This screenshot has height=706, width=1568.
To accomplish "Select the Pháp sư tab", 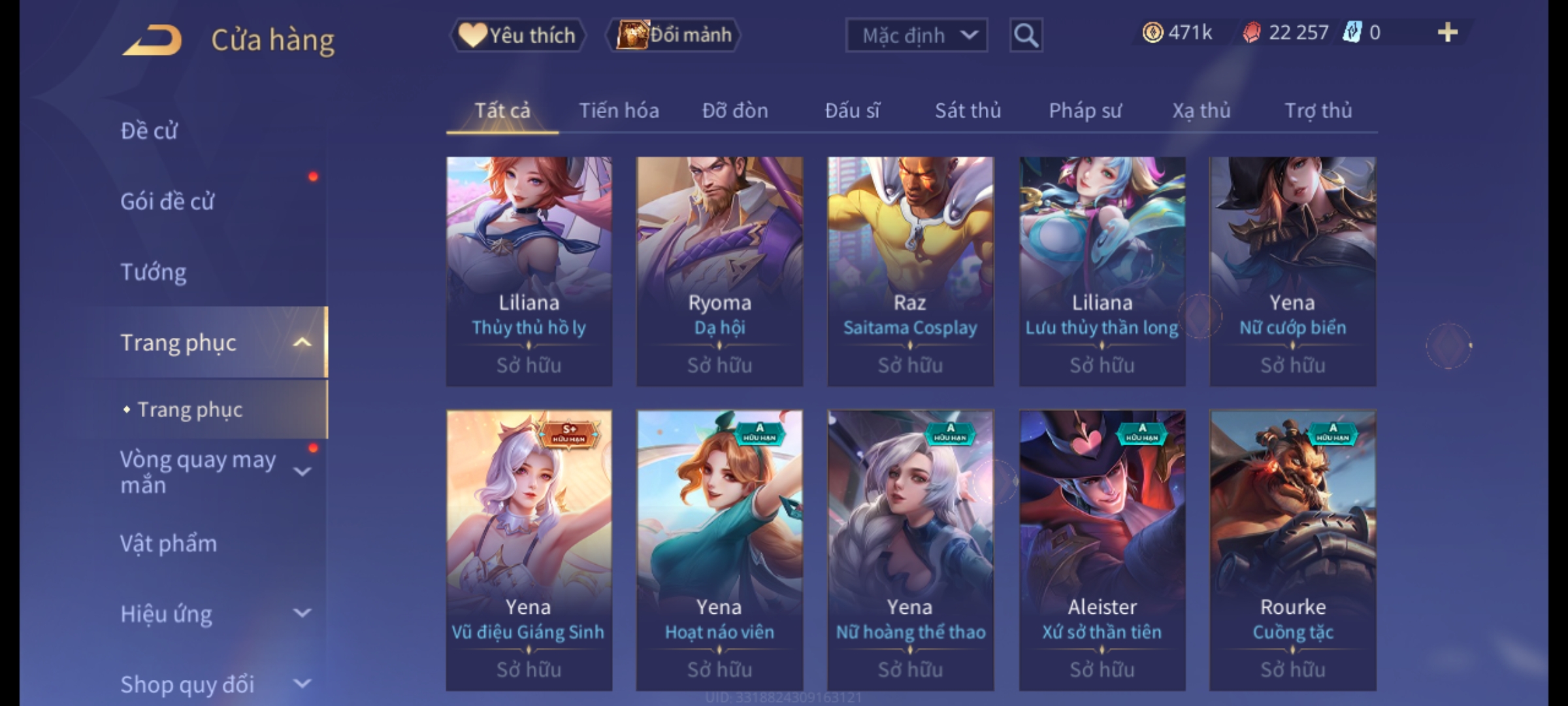I will click(x=1085, y=110).
